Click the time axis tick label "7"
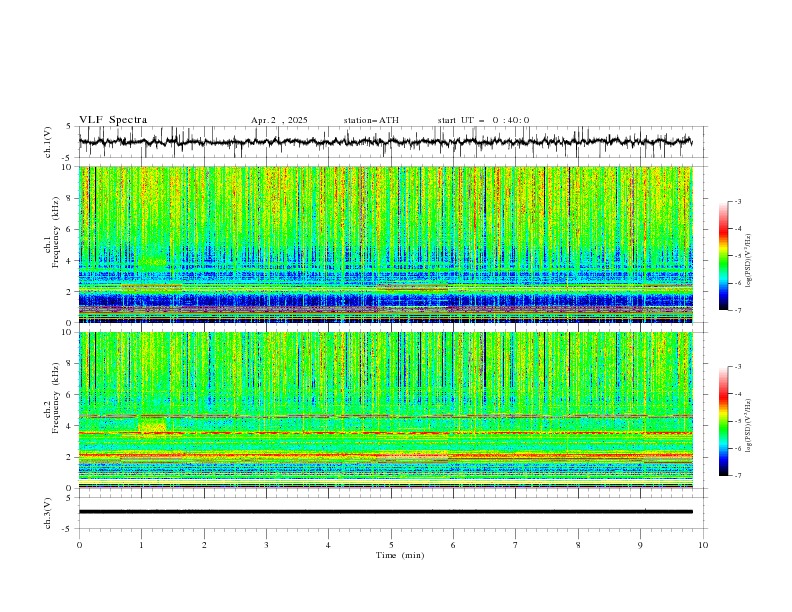This screenshot has height=612, width=792. [x=516, y=545]
